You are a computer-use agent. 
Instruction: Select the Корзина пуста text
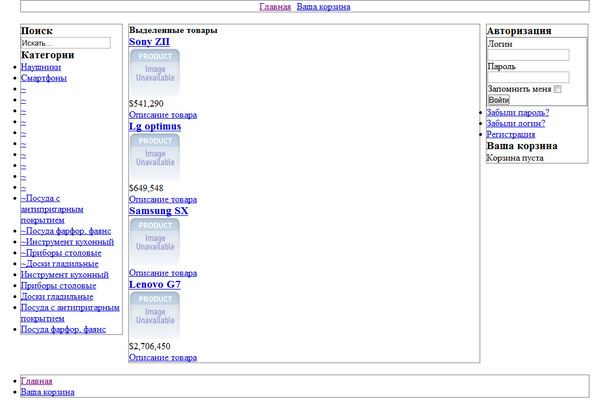(515, 158)
